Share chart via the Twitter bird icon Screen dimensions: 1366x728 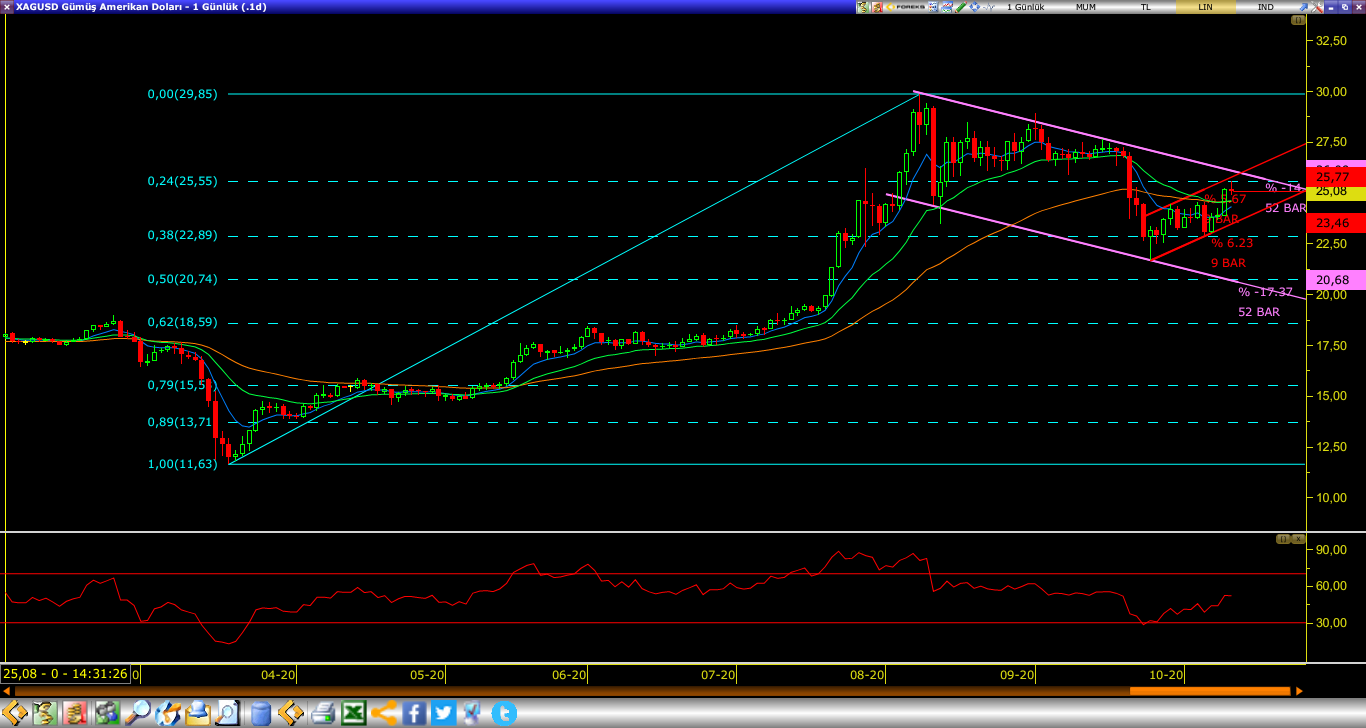(444, 713)
